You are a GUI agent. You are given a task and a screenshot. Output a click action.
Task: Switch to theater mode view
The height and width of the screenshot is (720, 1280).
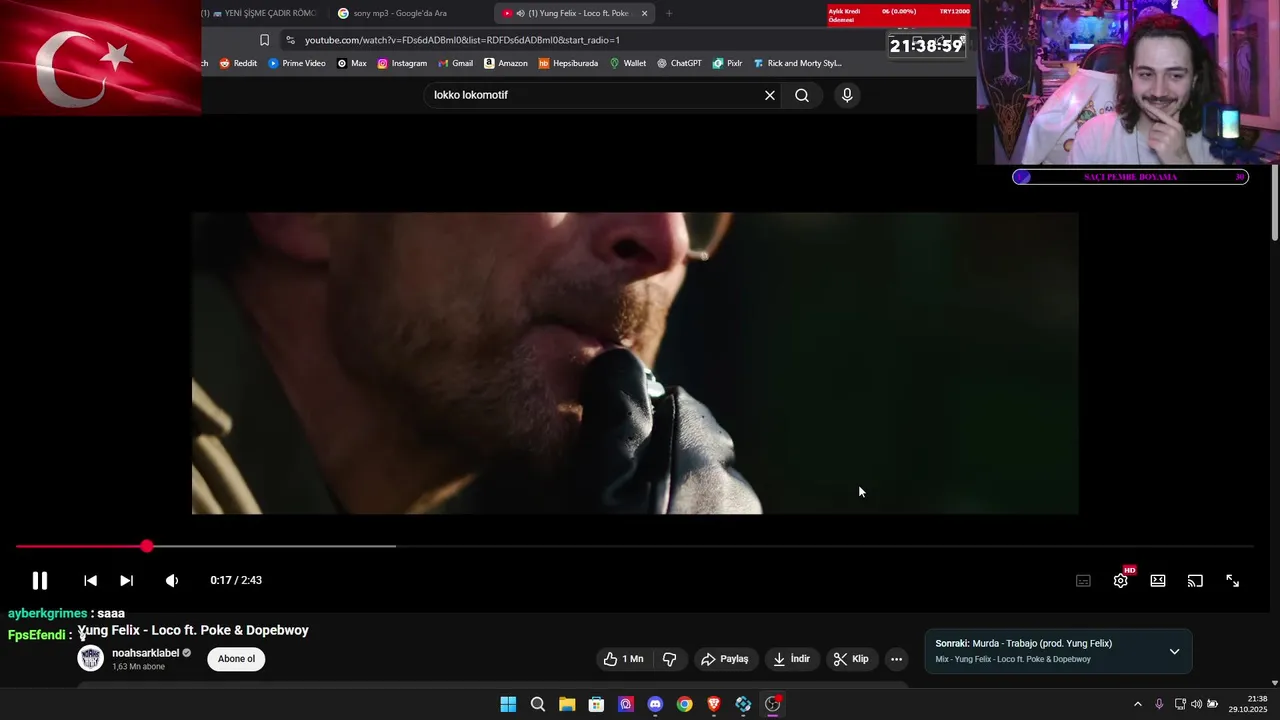tap(1158, 580)
